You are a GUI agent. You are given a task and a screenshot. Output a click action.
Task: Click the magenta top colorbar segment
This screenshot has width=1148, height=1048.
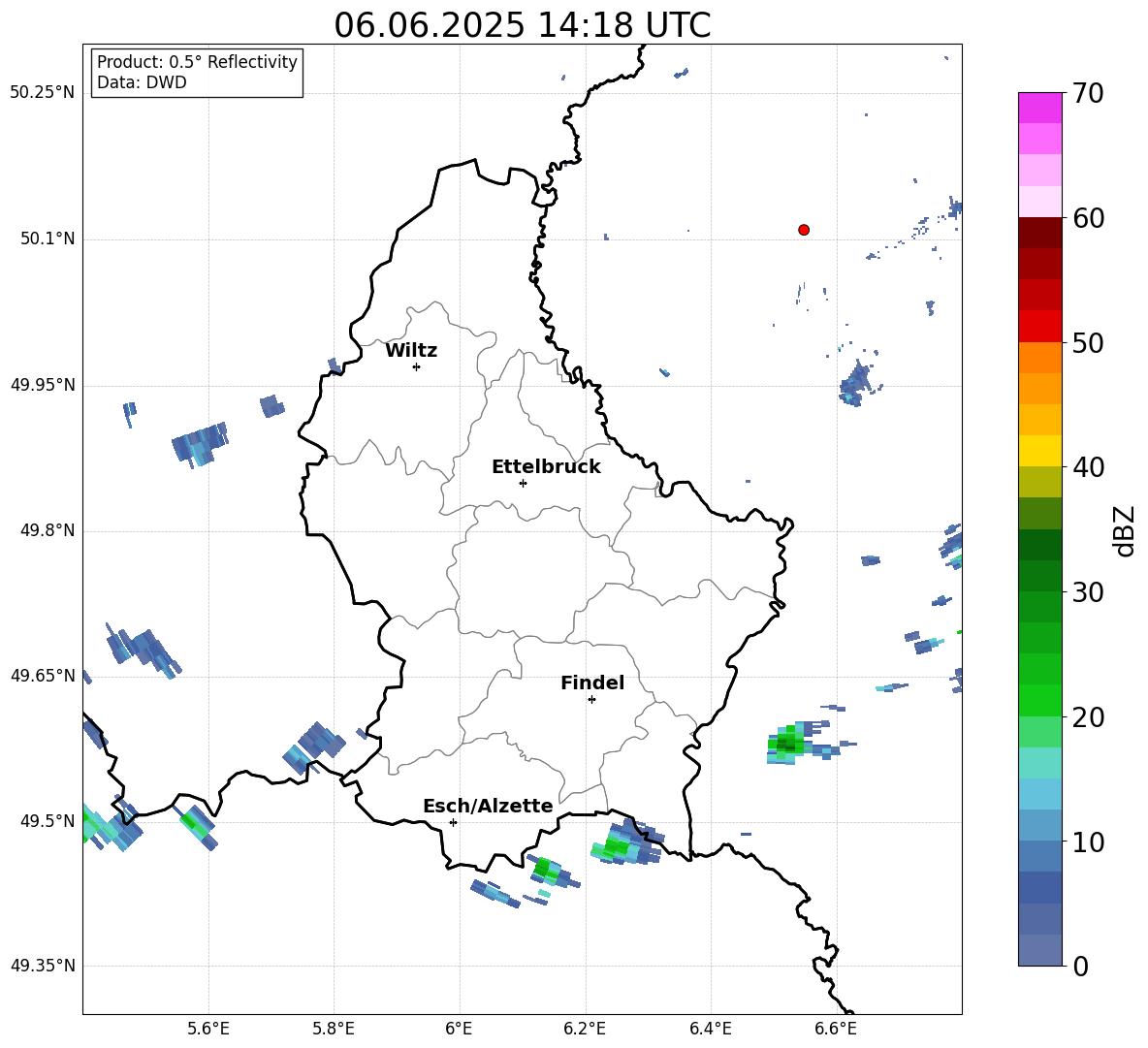[x=1039, y=109]
